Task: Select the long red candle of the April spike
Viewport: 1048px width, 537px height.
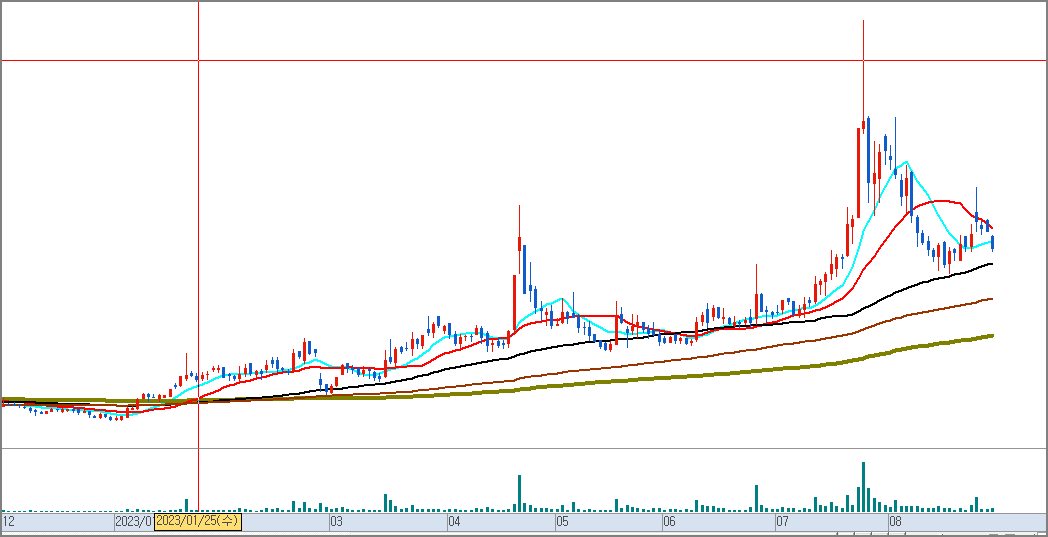Action: coord(514,302)
